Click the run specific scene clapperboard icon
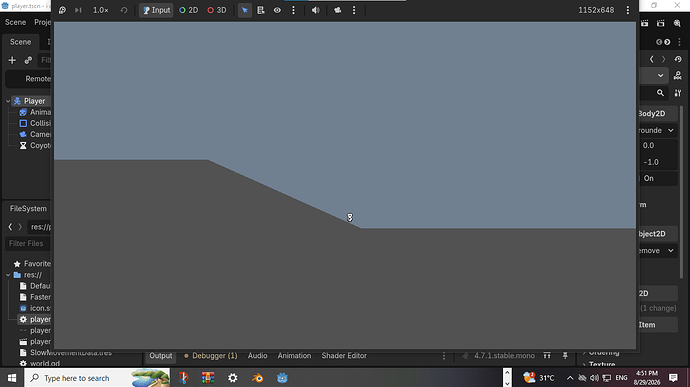The width and height of the screenshot is (690, 387). 661,23
